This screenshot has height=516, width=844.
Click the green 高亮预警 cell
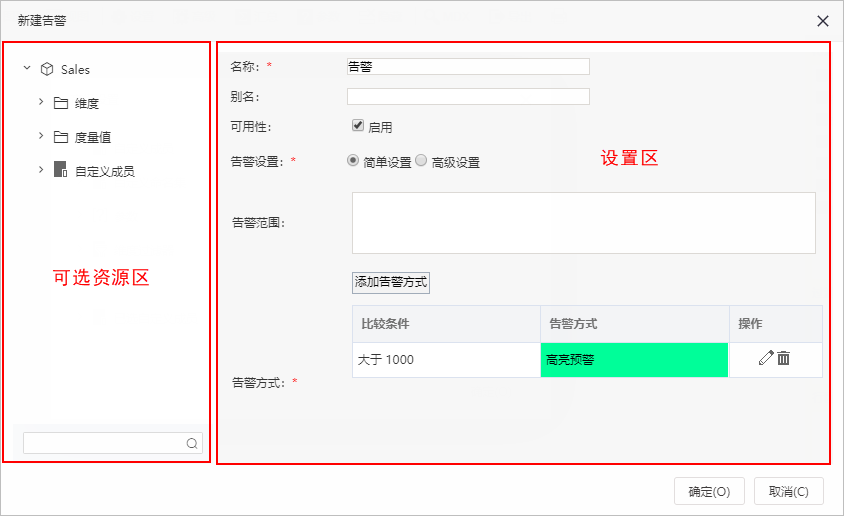(635, 360)
